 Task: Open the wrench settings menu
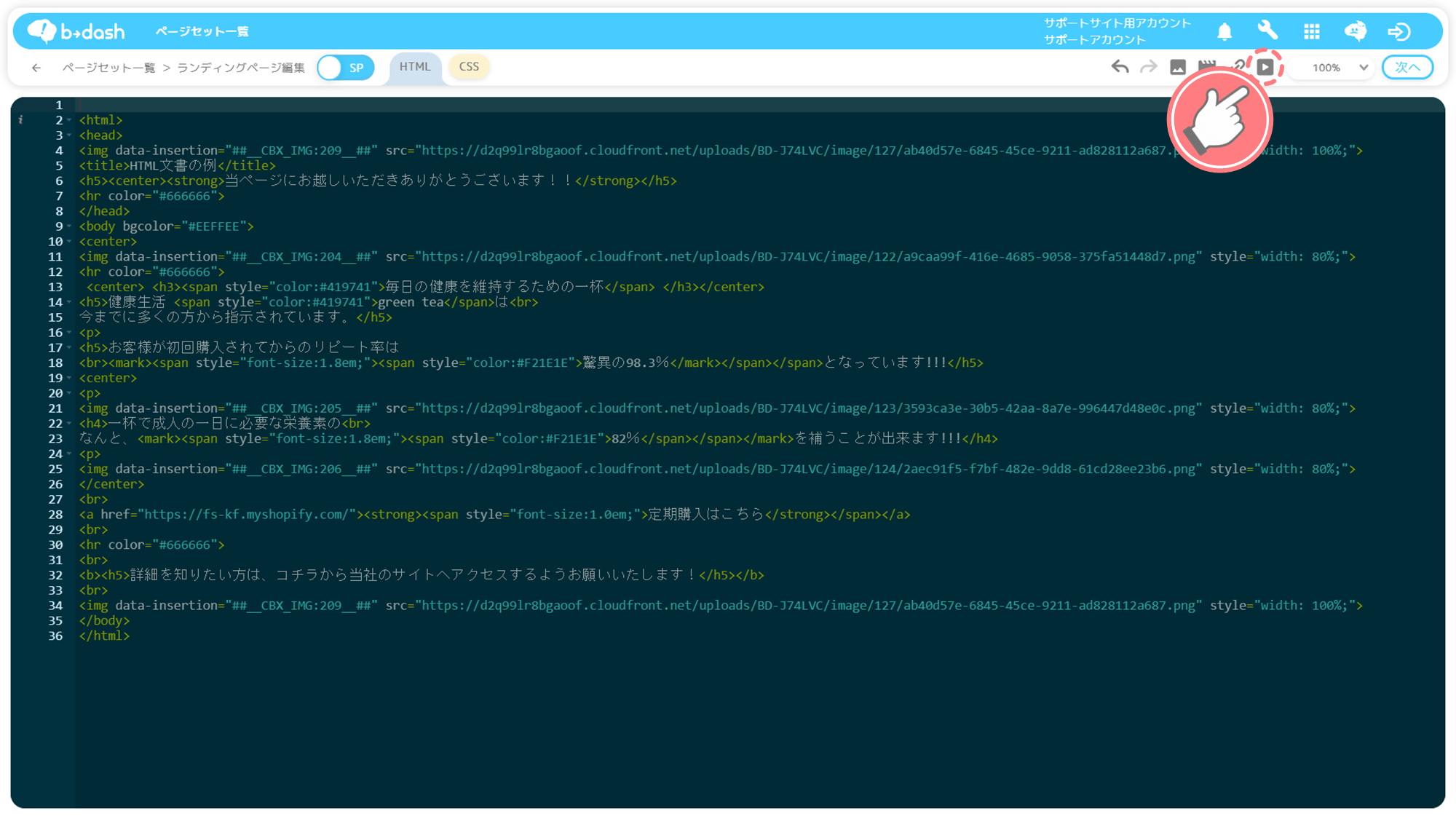point(1267,31)
